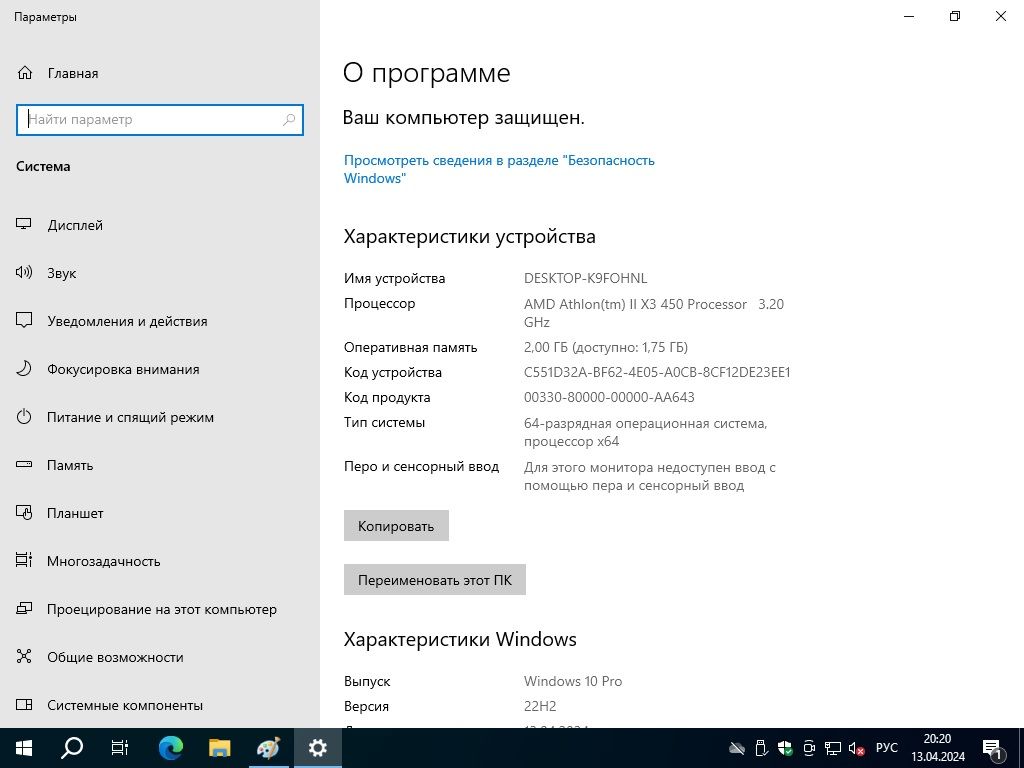1024x768 pixels.
Task: Click the Копировать button
Action: tap(396, 526)
